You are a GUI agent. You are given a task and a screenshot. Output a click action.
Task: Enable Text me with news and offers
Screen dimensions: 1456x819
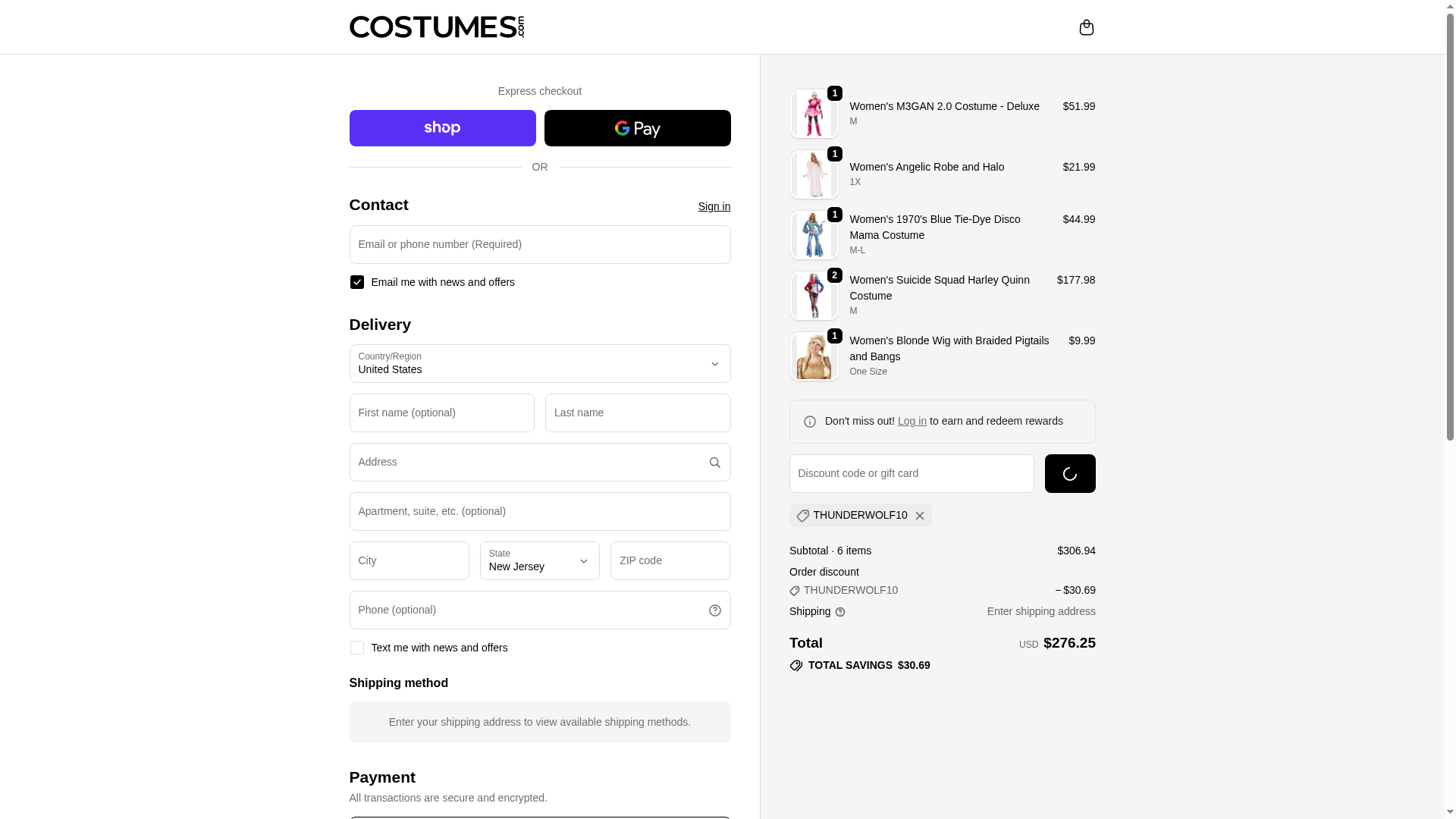pyautogui.click(x=357, y=648)
